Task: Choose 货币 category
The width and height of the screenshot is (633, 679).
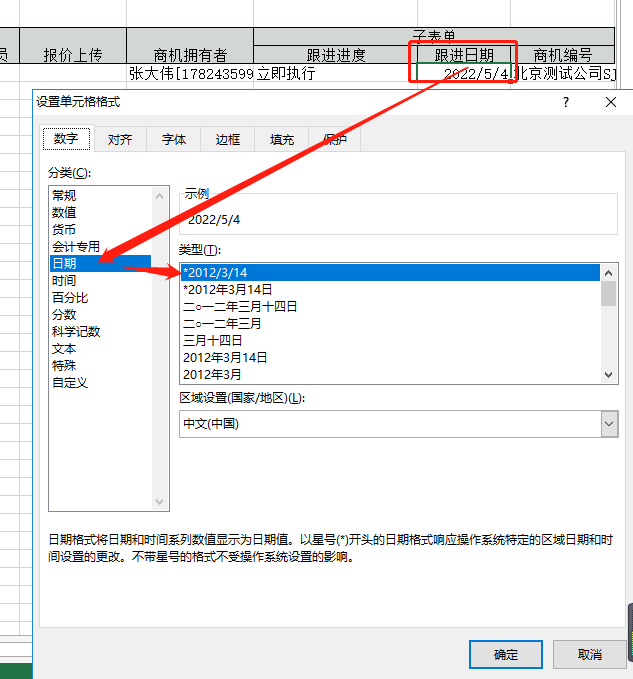Action: click(x=100, y=229)
